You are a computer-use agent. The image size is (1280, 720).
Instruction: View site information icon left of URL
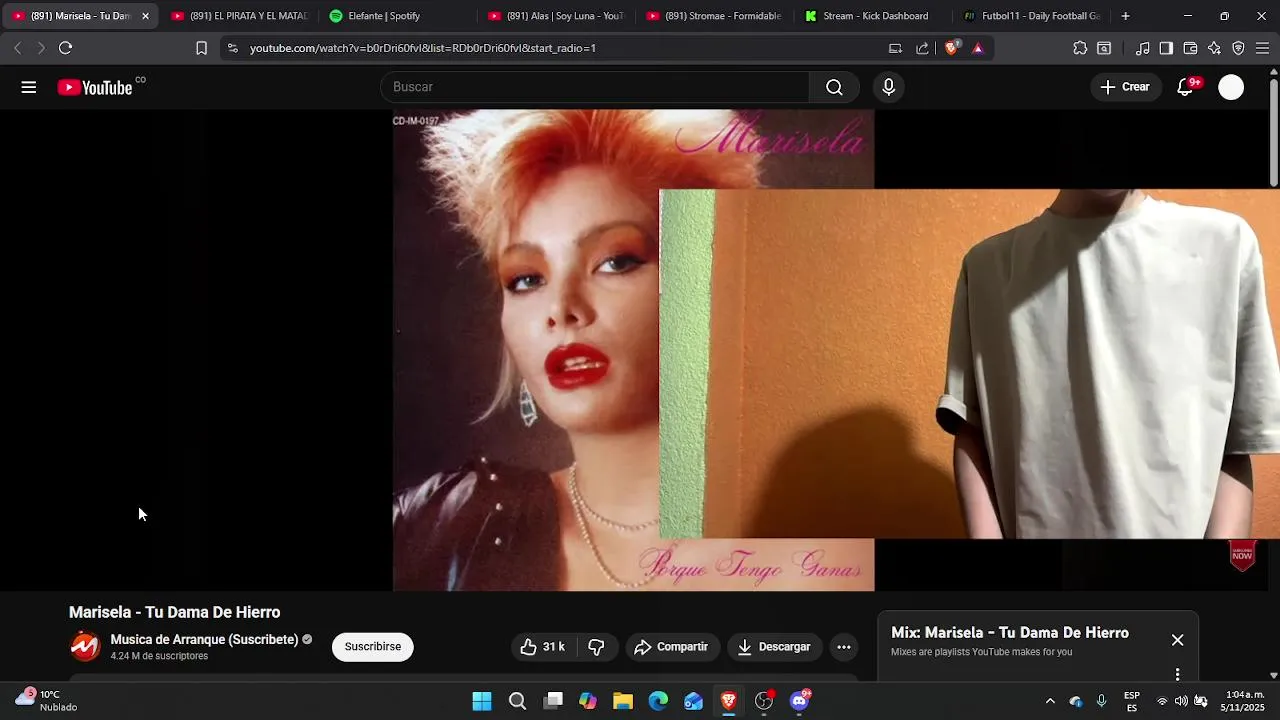[232, 48]
